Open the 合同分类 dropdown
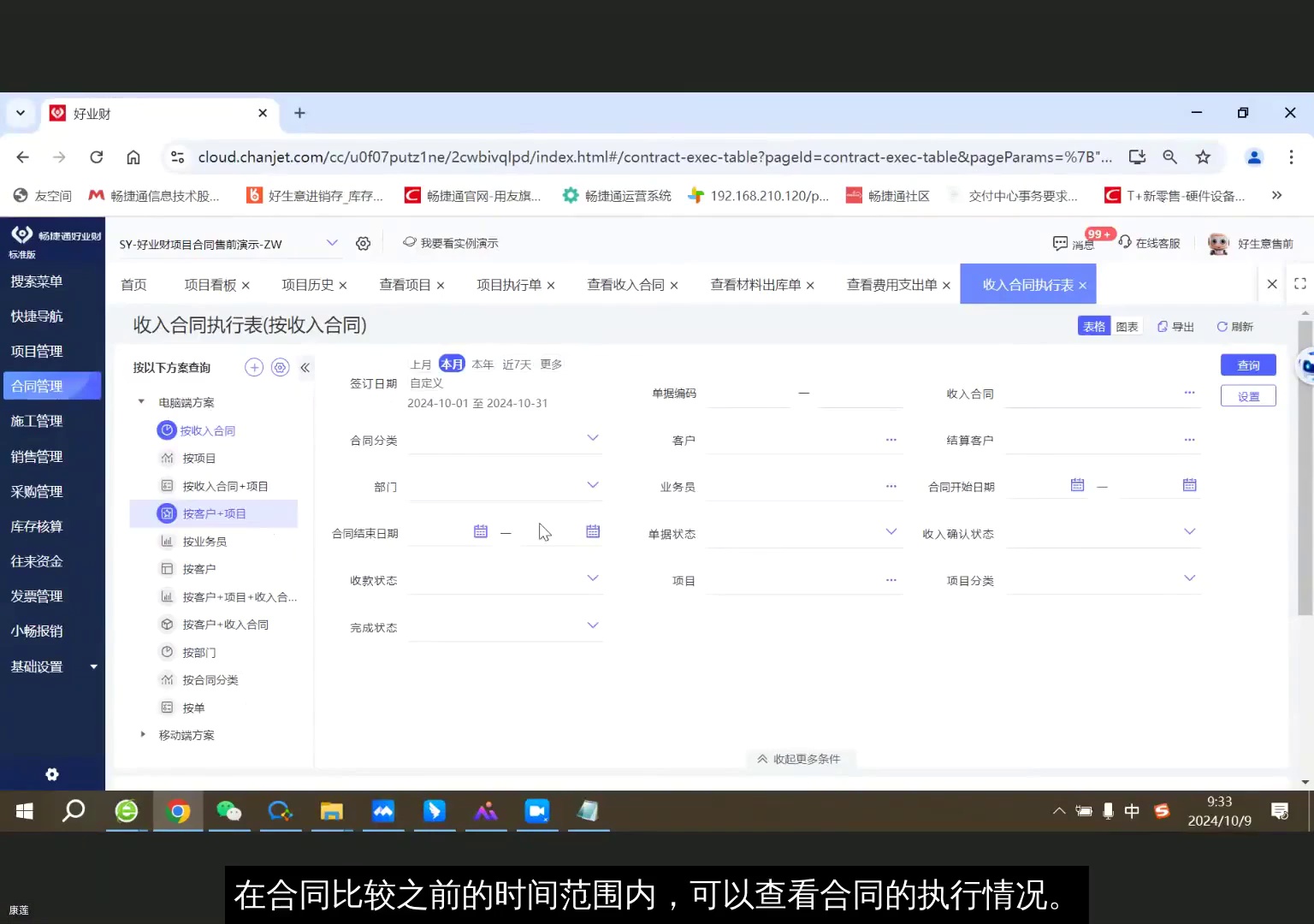 click(593, 438)
